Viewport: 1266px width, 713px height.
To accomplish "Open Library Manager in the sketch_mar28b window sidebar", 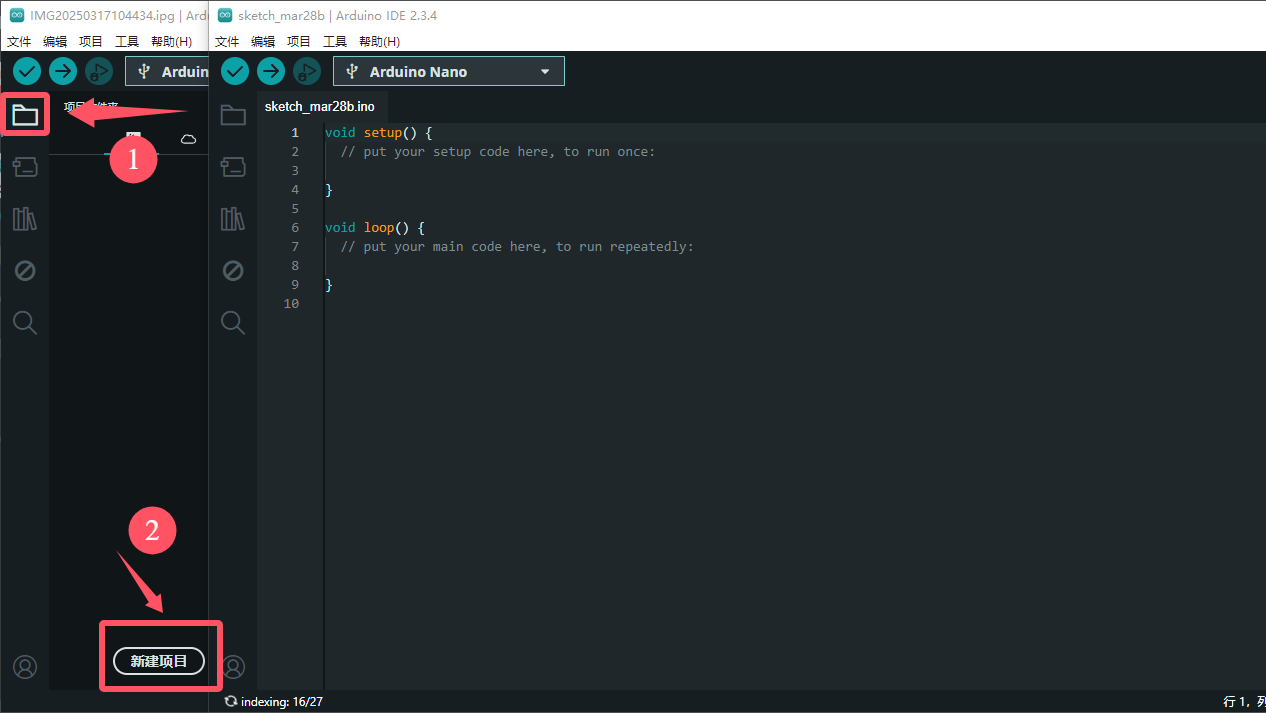I will (x=233, y=219).
